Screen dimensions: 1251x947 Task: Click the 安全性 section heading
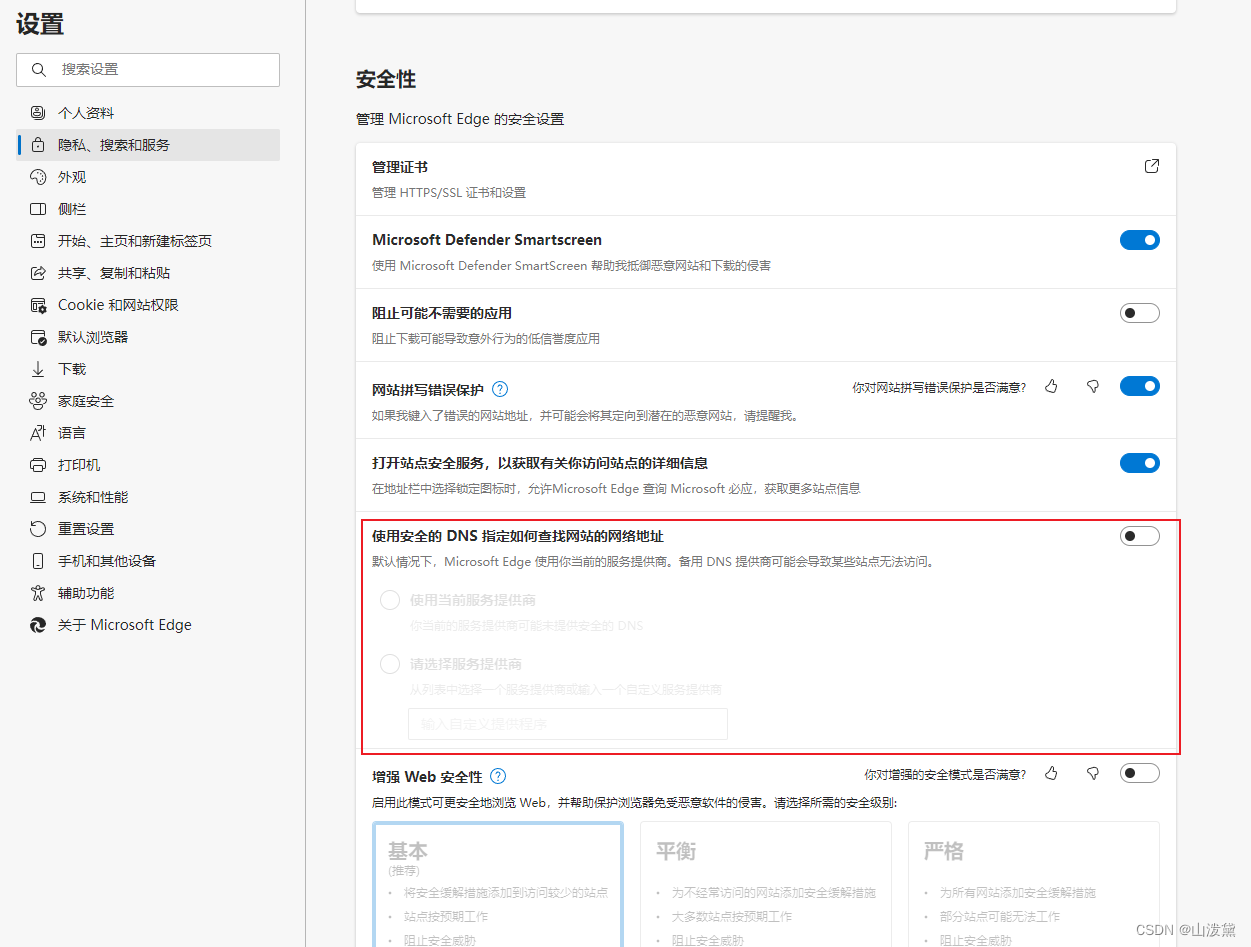[386, 79]
